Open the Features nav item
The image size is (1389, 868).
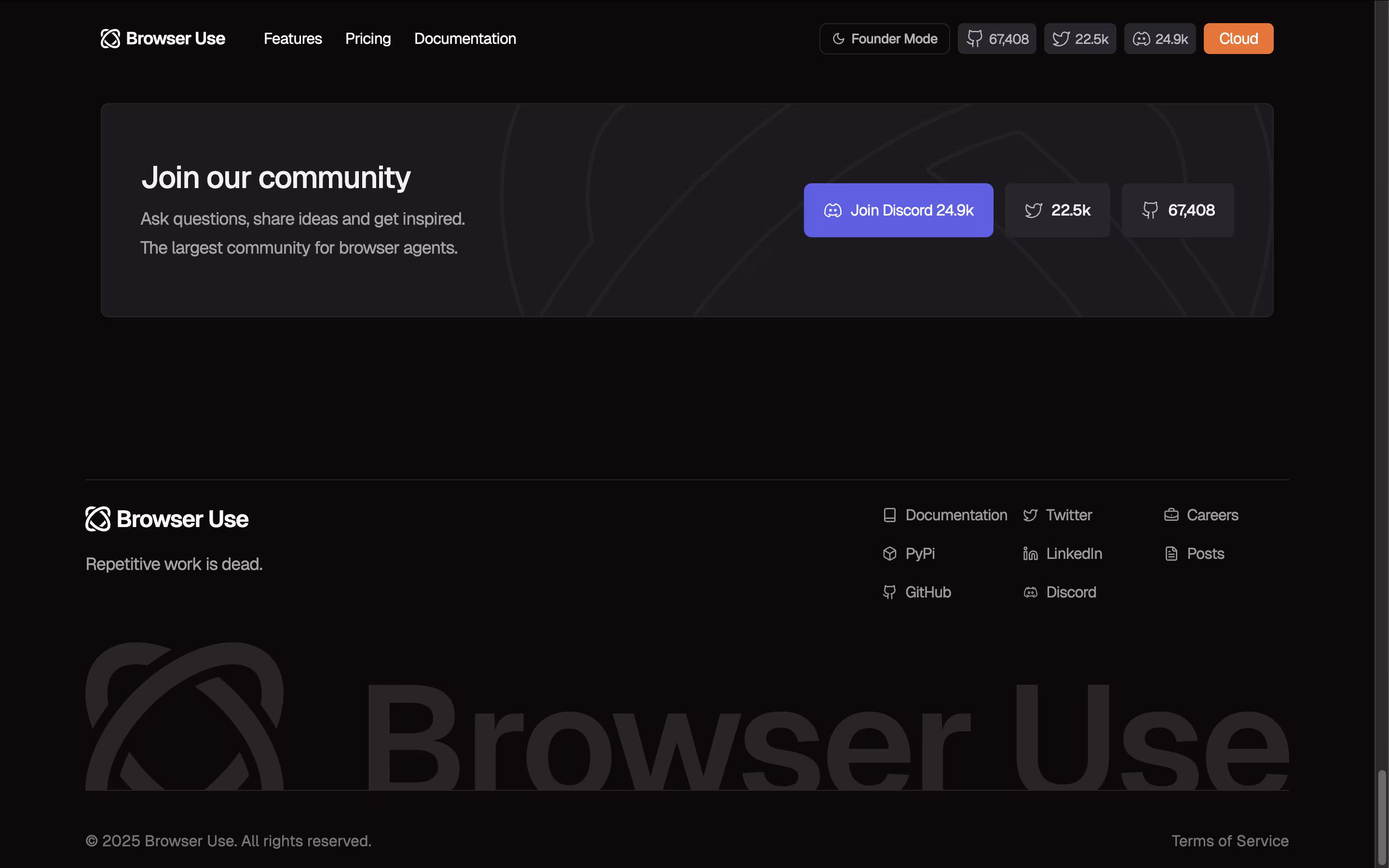[293, 39]
